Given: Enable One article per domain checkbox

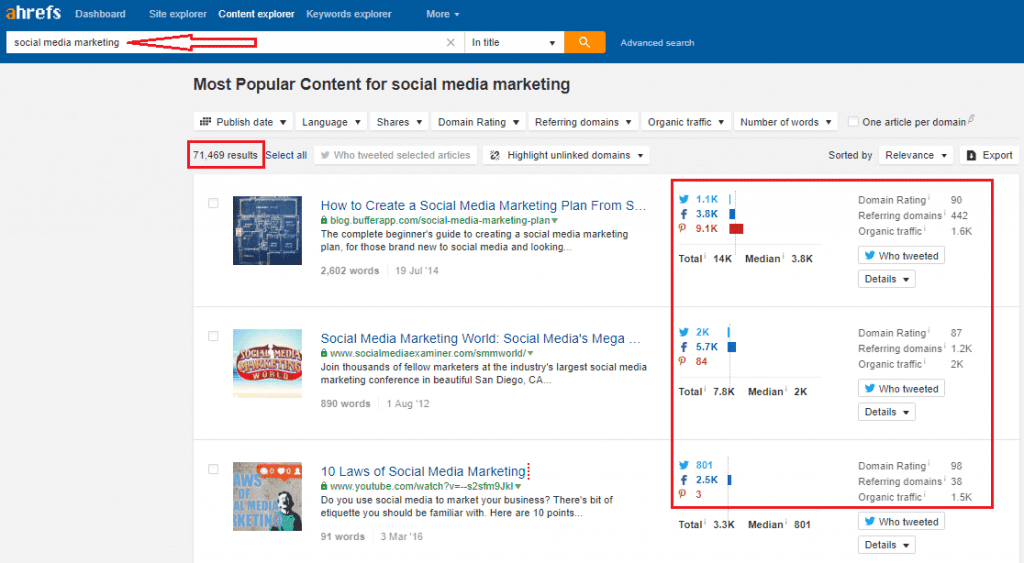Looking at the screenshot, I should click(853, 121).
